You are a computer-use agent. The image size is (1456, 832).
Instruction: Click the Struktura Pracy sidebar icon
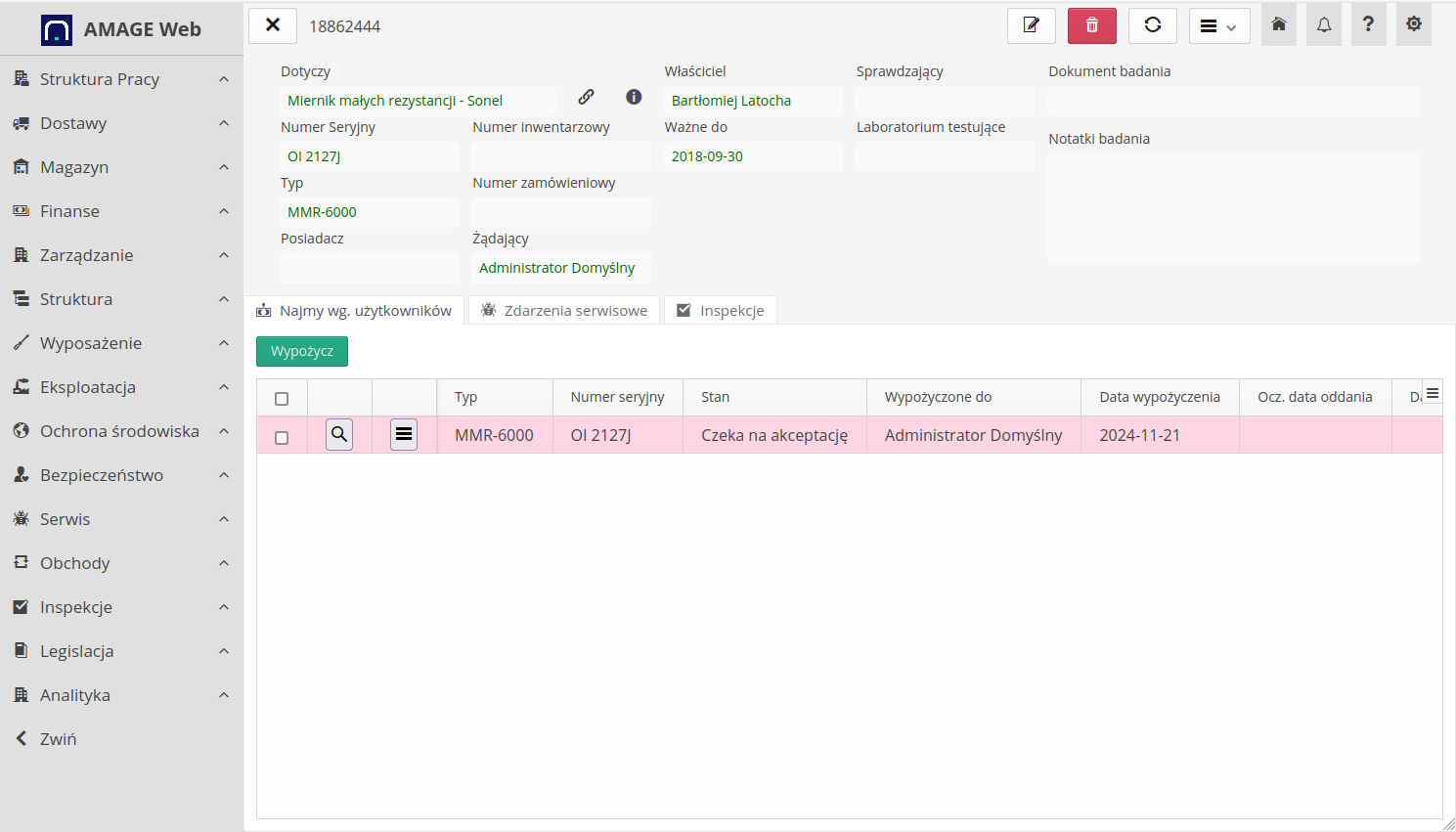coord(22,78)
